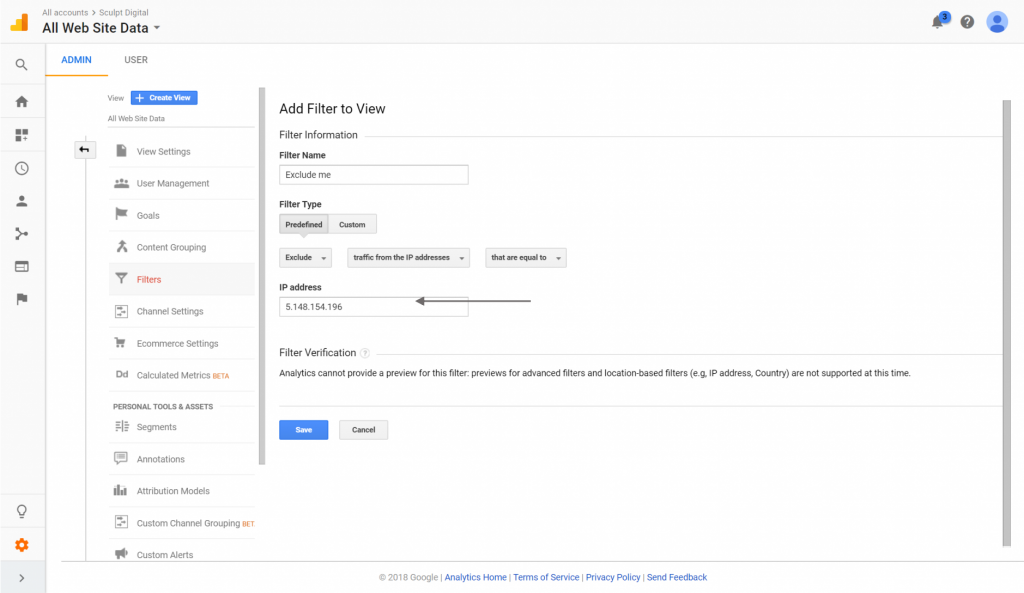Screen dimensions: 1024x593
Task: Expand the left sidebar with chevron
Action: click(22, 578)
